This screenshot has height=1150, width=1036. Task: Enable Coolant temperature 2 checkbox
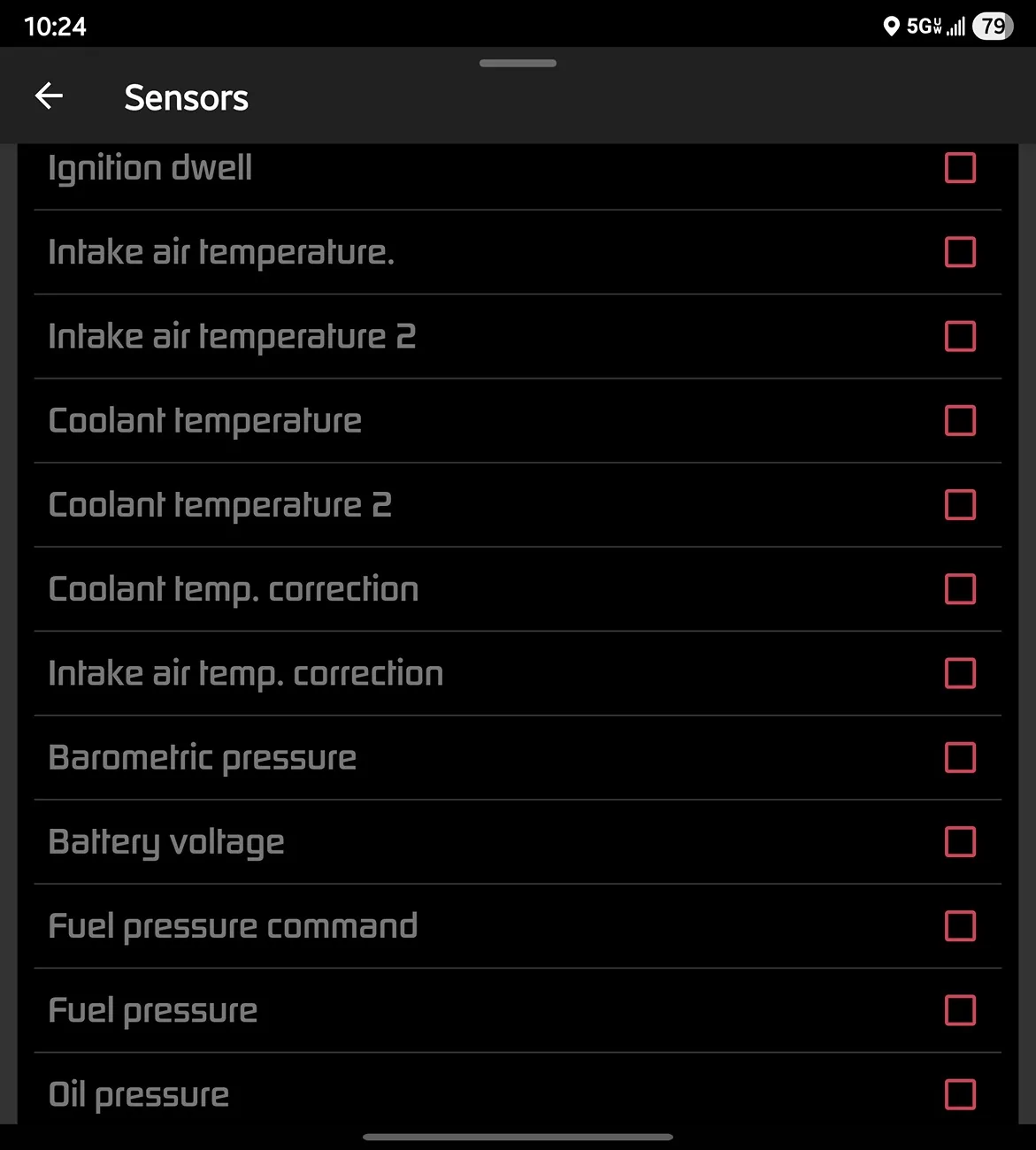(960, 505)
